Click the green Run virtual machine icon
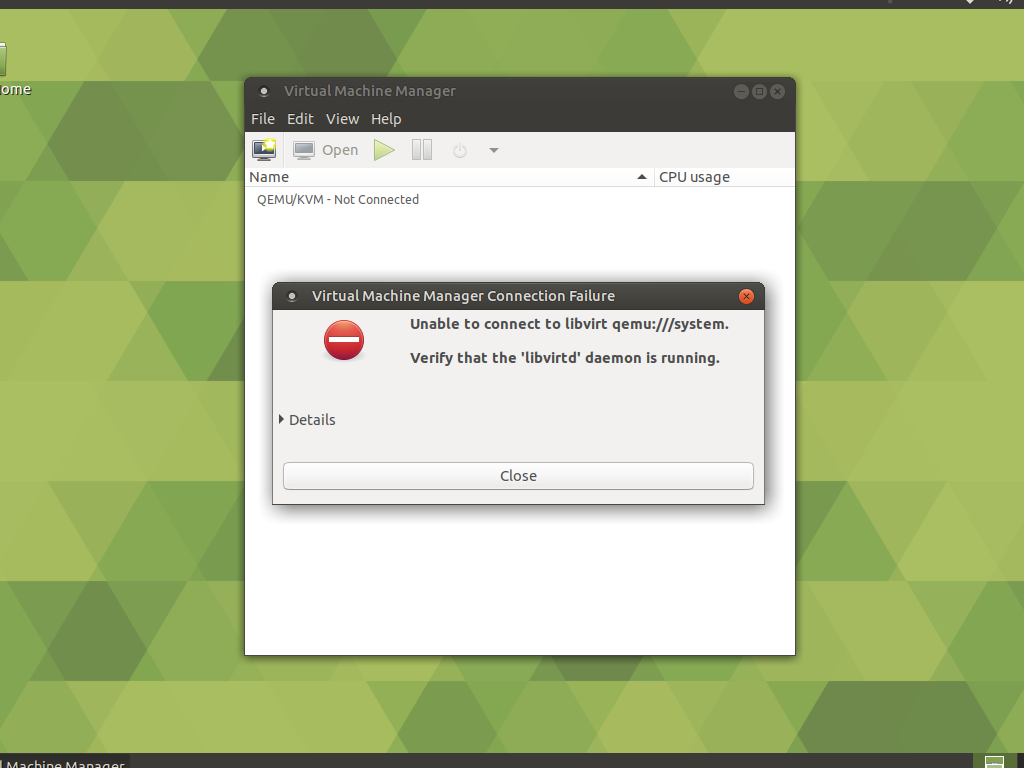The height and width of the screenshot is (768, 1024). pos(384,149)
